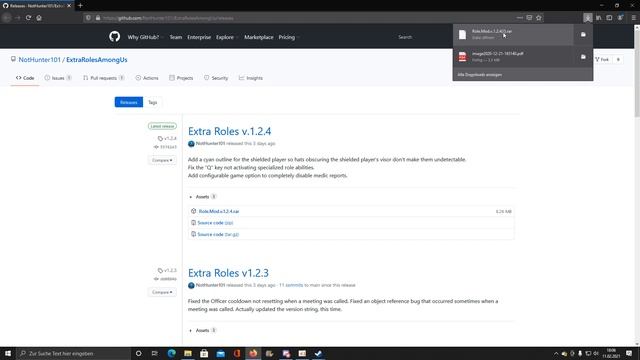Fork the repository with the Fork button
Viewport: 640px width, 360px height.
[x=602, y=60]
